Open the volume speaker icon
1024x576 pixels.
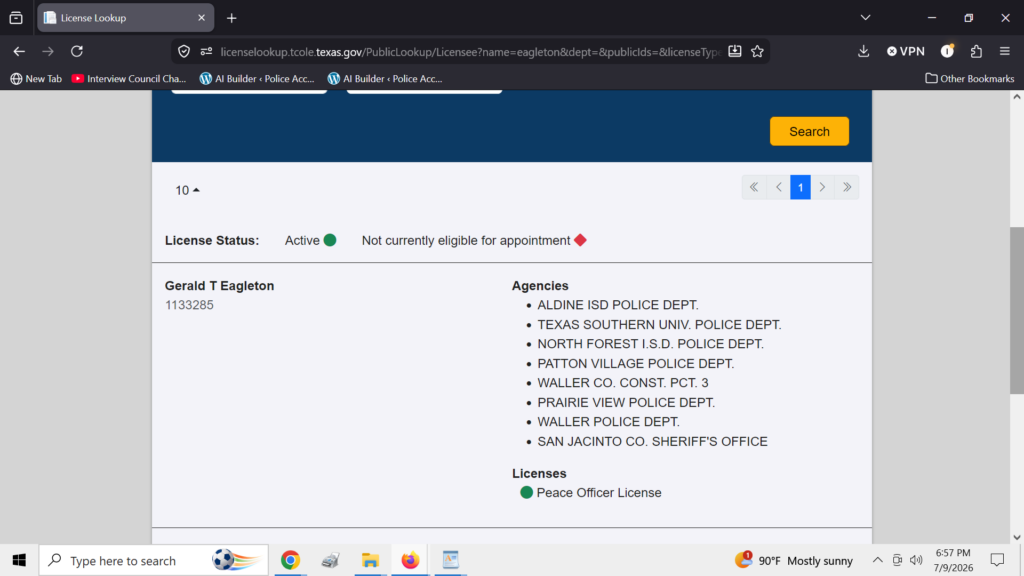pos(916,560)
